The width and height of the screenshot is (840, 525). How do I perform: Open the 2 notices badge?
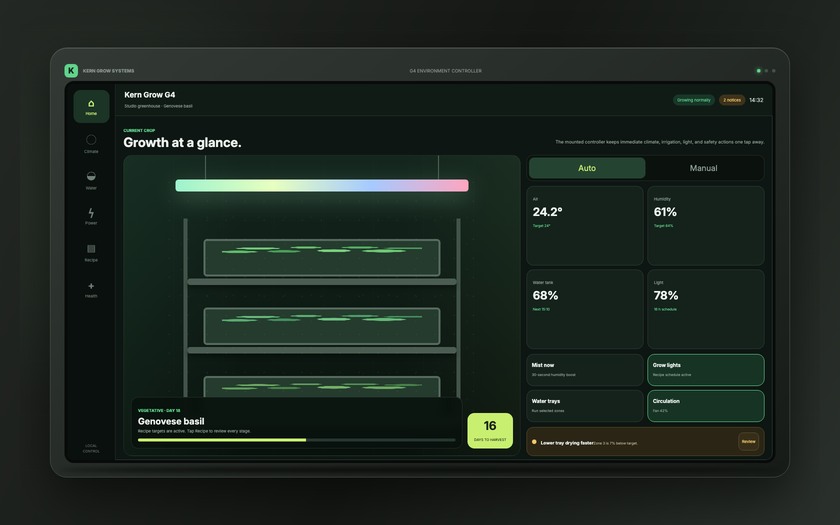tap(732, 100)
